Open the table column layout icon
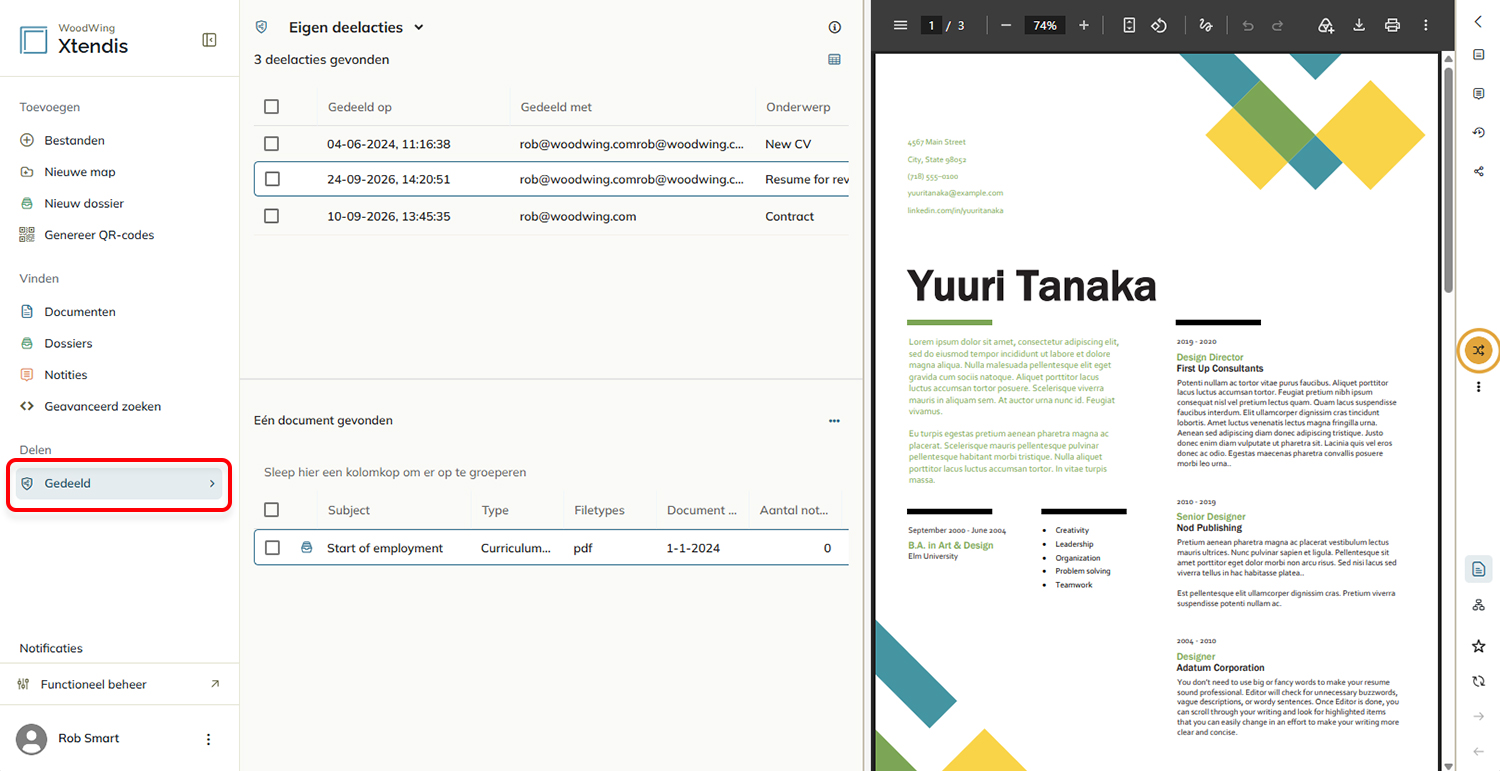The image size is (1500, 771). 835,60
